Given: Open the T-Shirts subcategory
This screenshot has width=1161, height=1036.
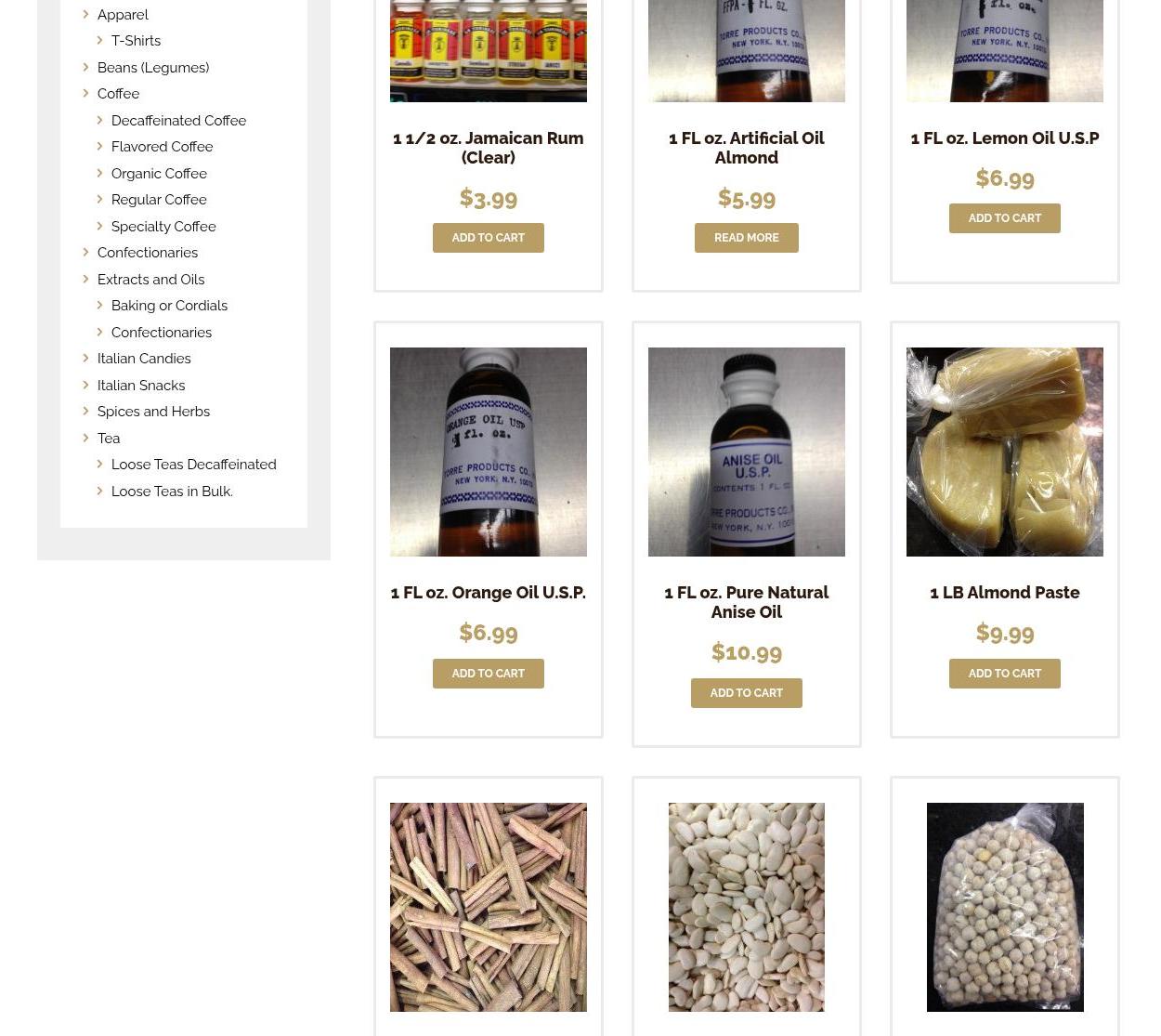Looking at the screenshot, I should pyautogui.click(x=136, y=41).
